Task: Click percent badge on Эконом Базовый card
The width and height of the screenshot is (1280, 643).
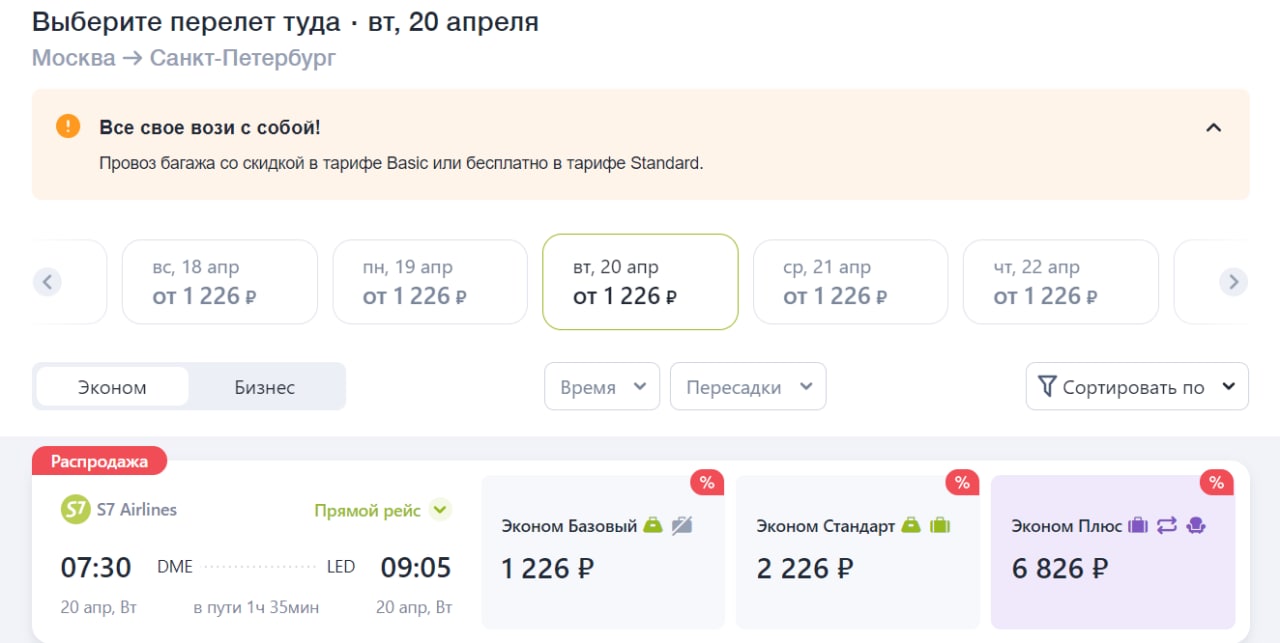Action: coord(707,483)
